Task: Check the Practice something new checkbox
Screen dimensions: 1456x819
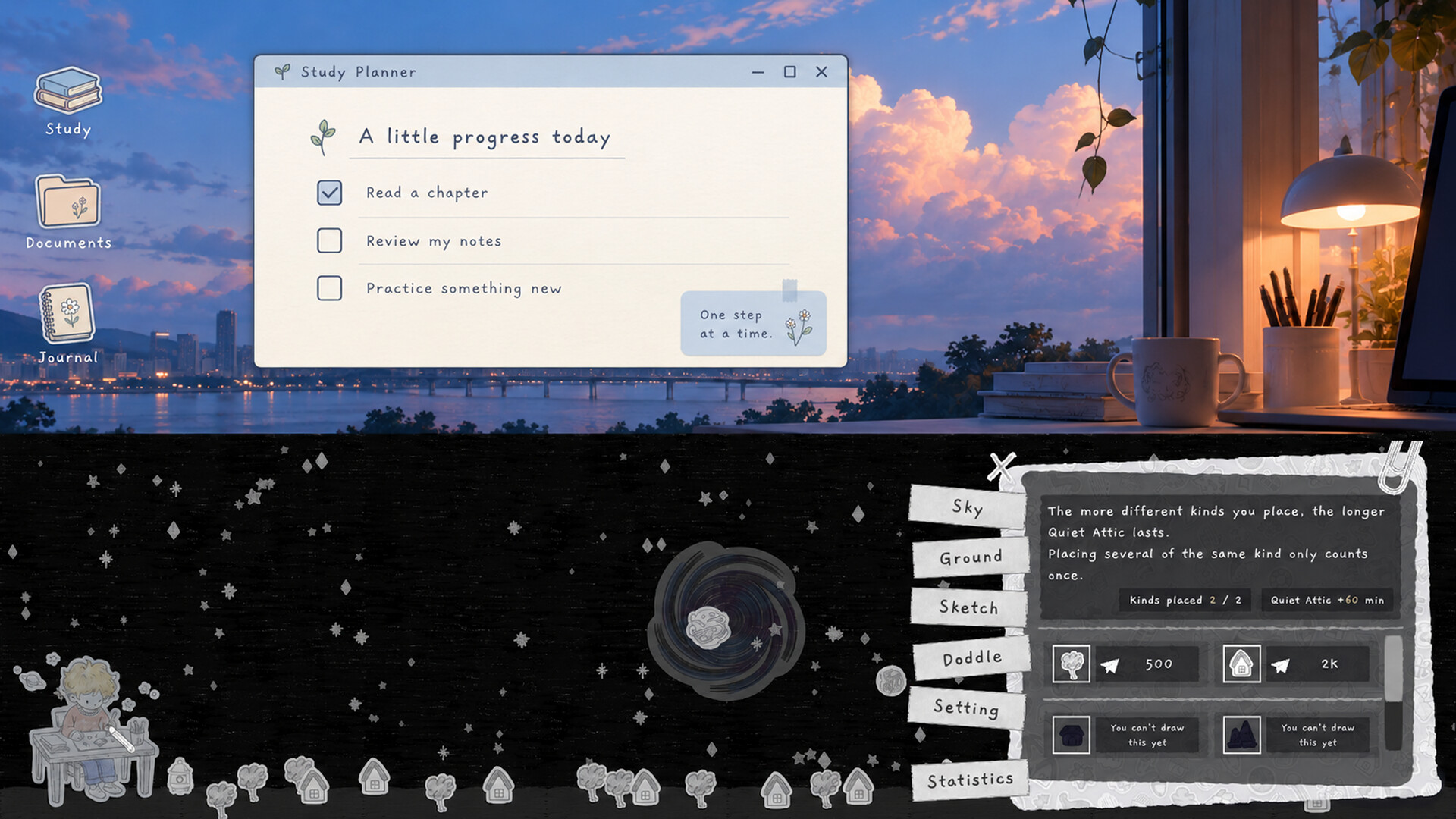Action: pos(329,288)
